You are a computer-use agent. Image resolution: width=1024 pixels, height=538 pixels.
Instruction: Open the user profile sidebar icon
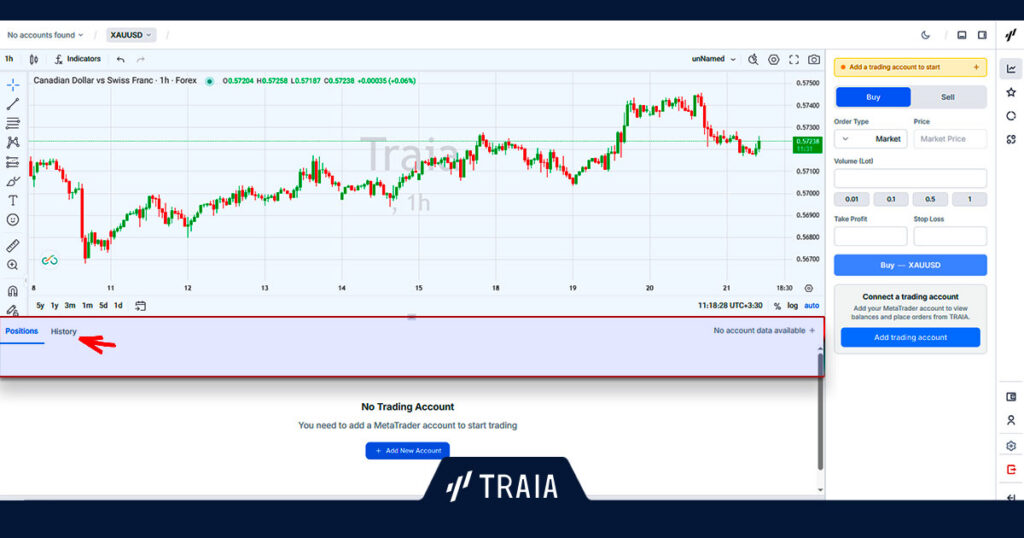[x=1011, y=420]
